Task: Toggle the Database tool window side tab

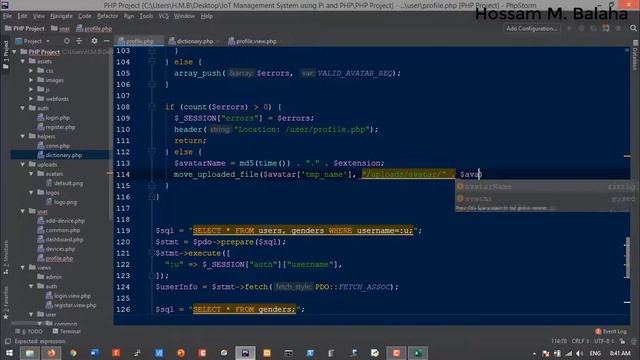Action: 635,55
